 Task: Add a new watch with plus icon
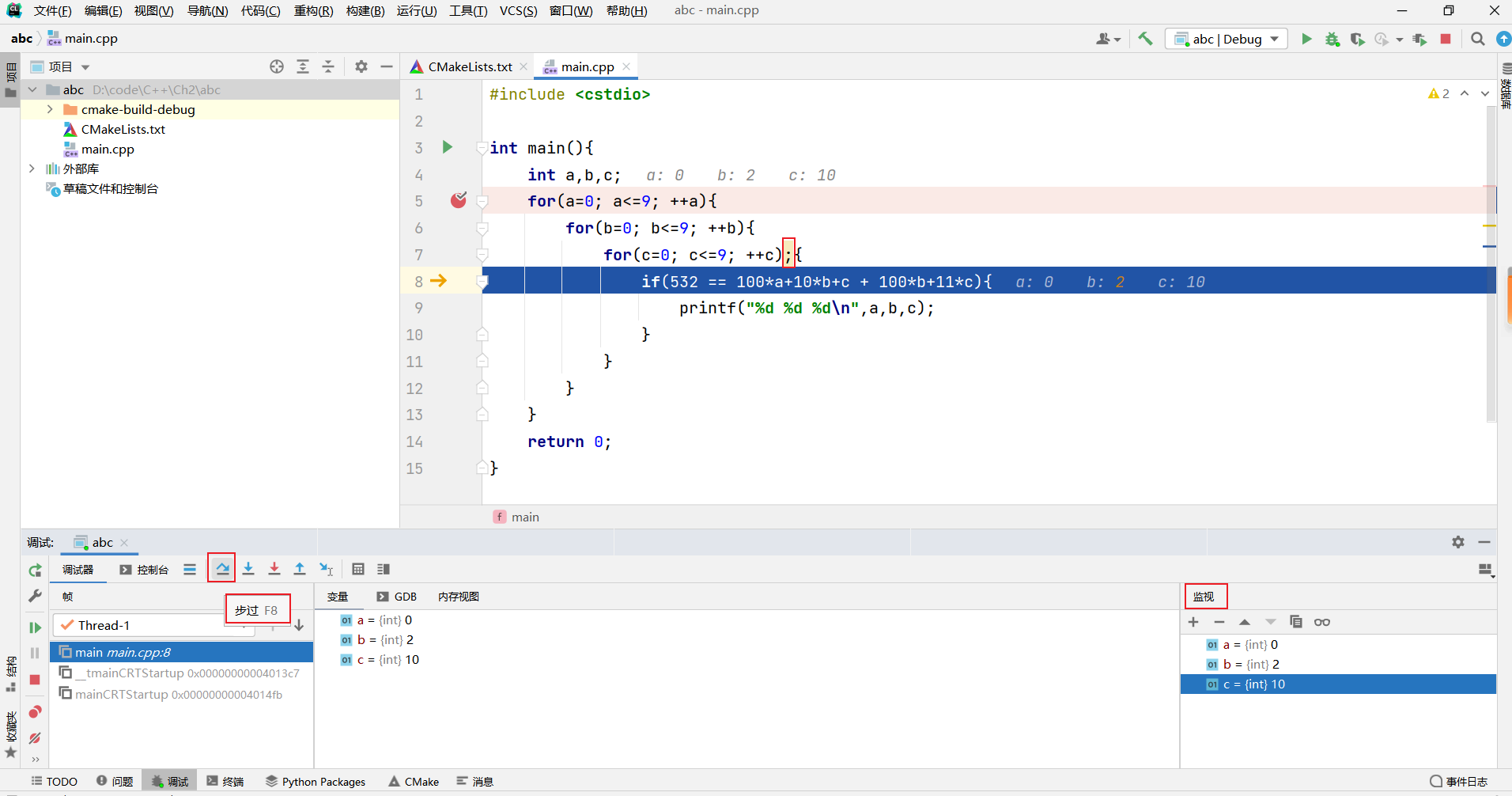pyautogui.click(x=1193, y=622)
